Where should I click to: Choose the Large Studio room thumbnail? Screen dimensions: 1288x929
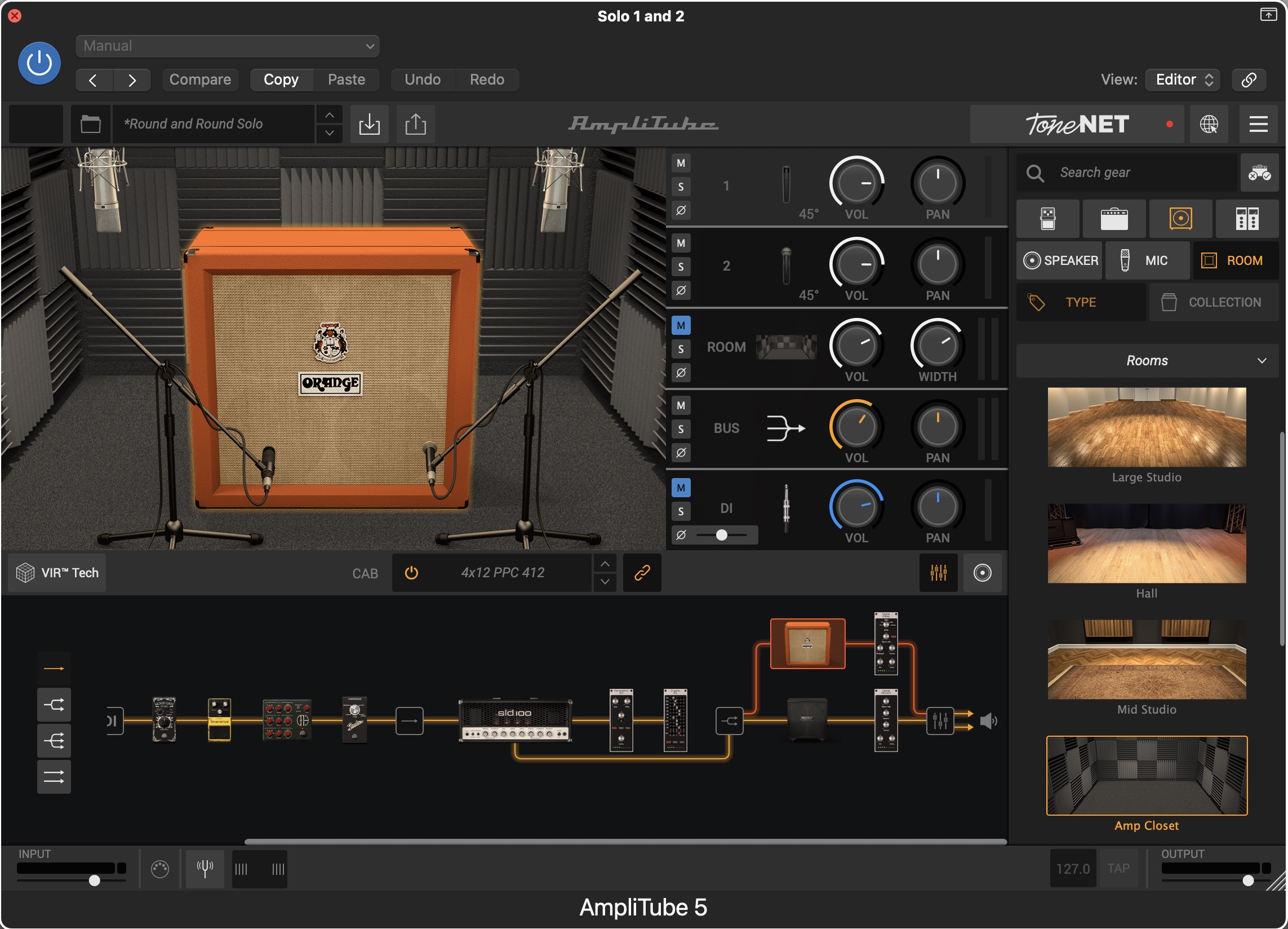[x=1147, y=428]
